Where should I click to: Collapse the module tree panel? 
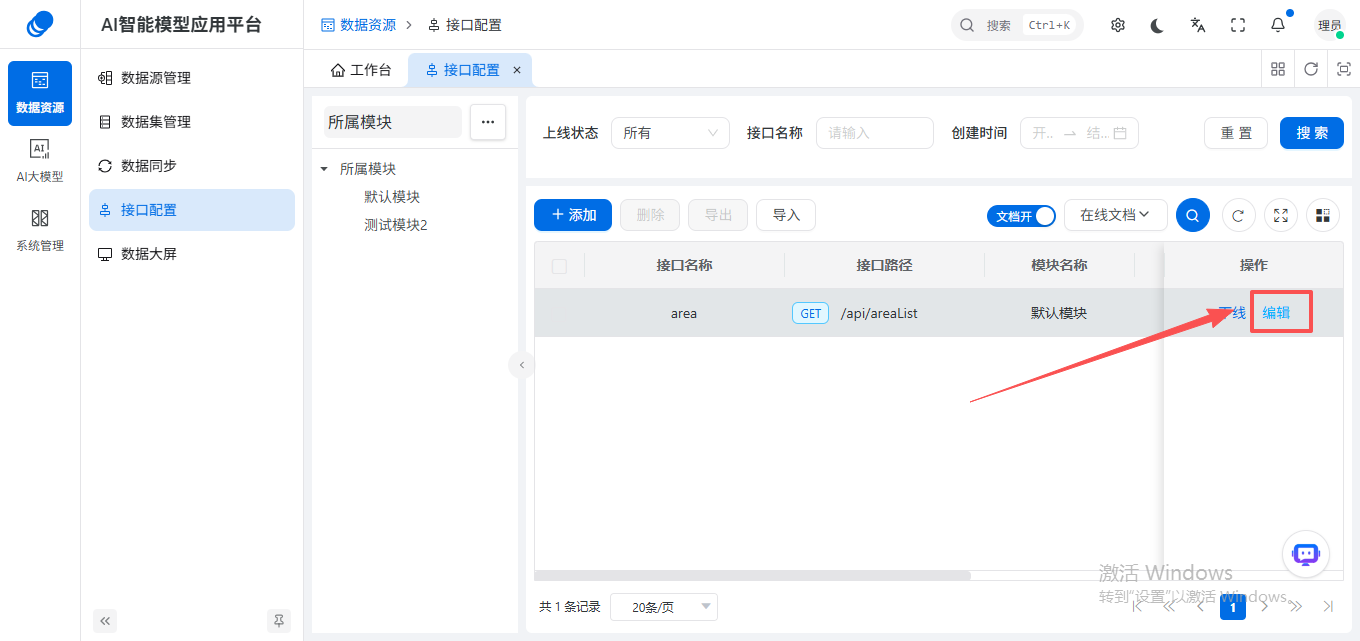[x=521, y=365]
